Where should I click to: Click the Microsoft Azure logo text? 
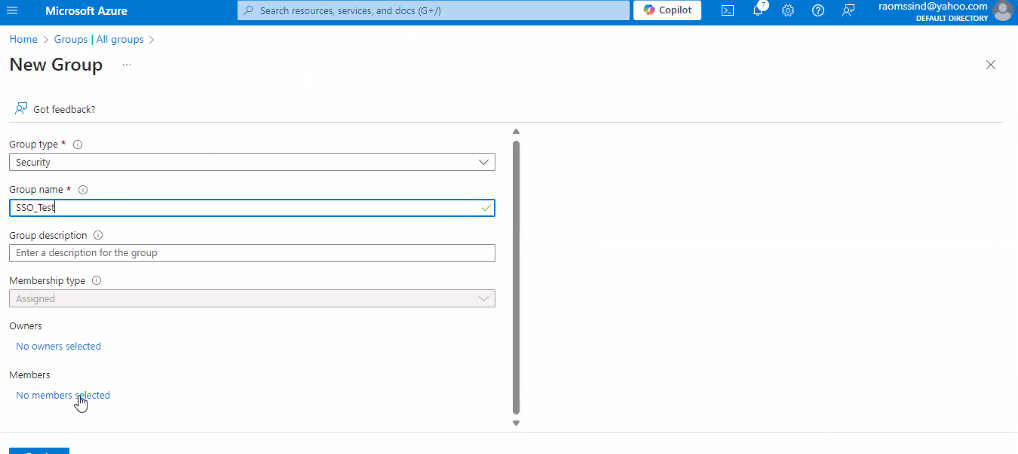click(86, 11)
